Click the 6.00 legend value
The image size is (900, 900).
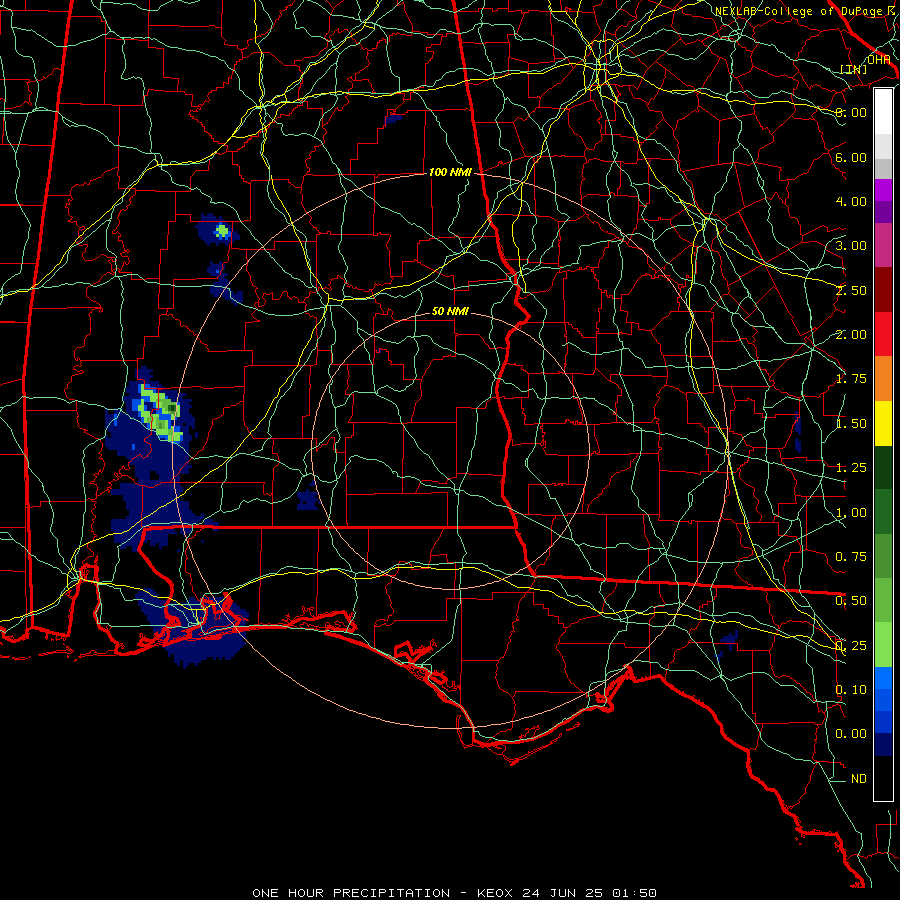pyautogui.click(x=851, y=157)
